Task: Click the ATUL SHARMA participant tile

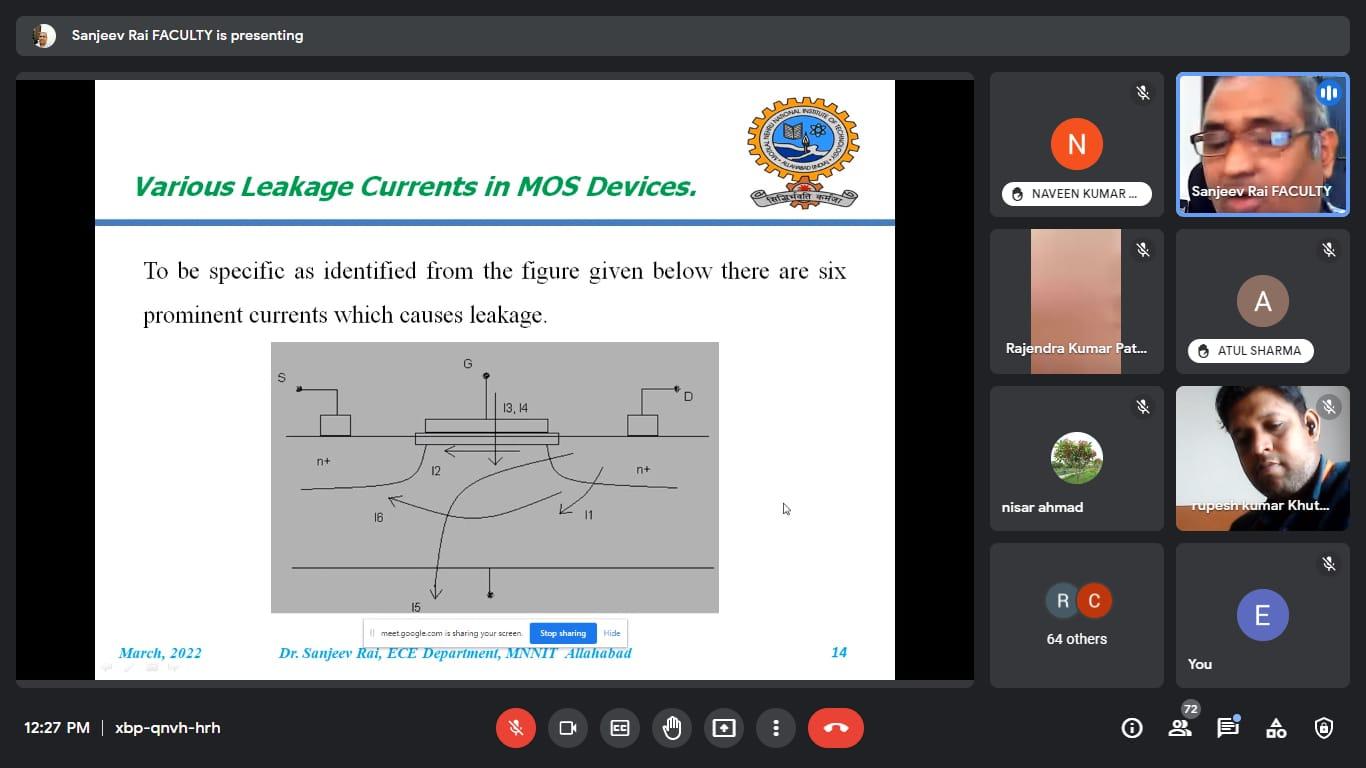Action: click(1262, 302)
